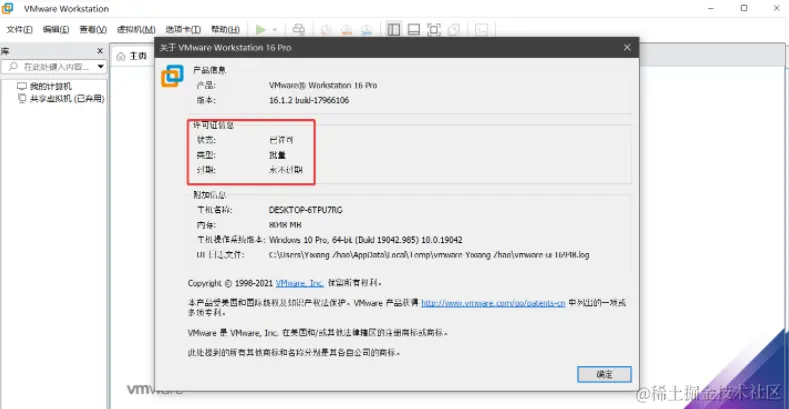
Task: Click license status value 已许可
Action: click(x=281, y=140)
